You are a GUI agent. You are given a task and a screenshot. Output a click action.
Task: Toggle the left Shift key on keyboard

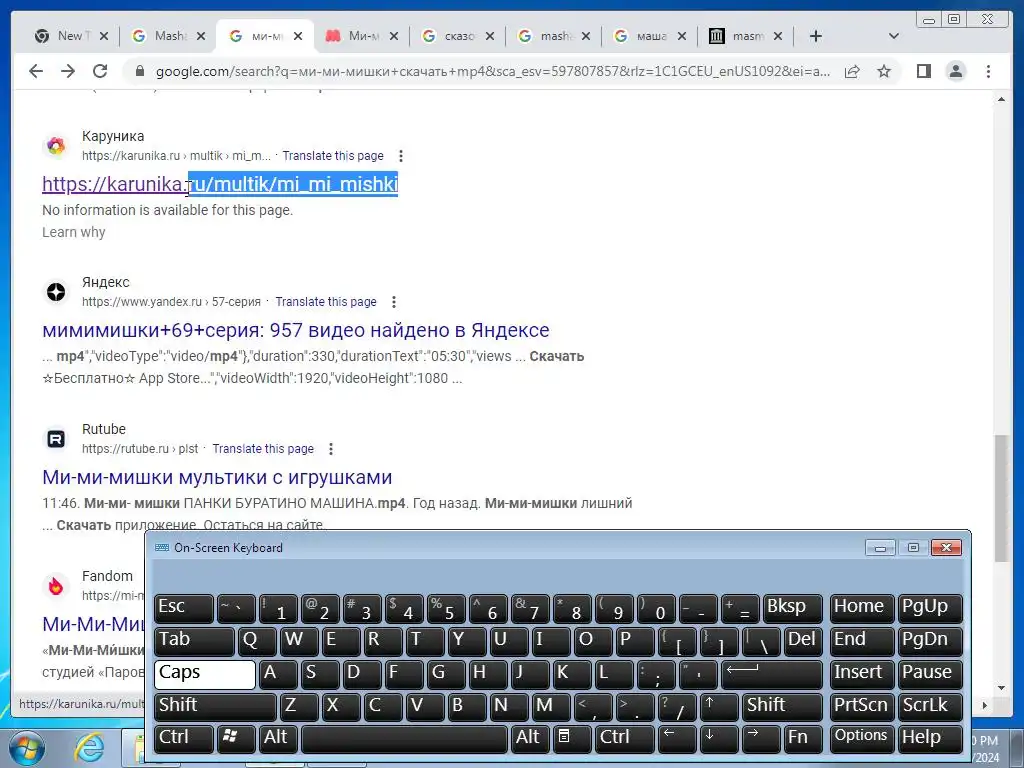tap(216, 707)
